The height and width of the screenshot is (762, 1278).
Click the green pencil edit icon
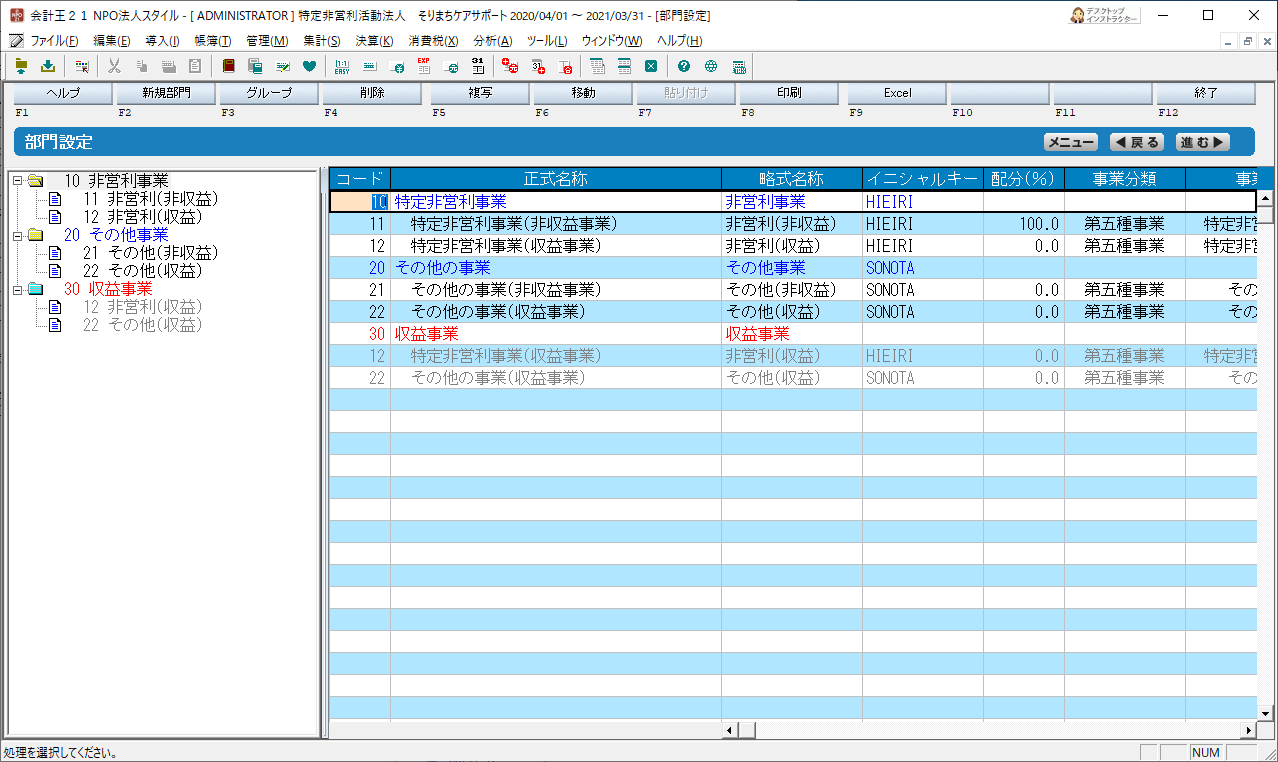click(282, 66)
